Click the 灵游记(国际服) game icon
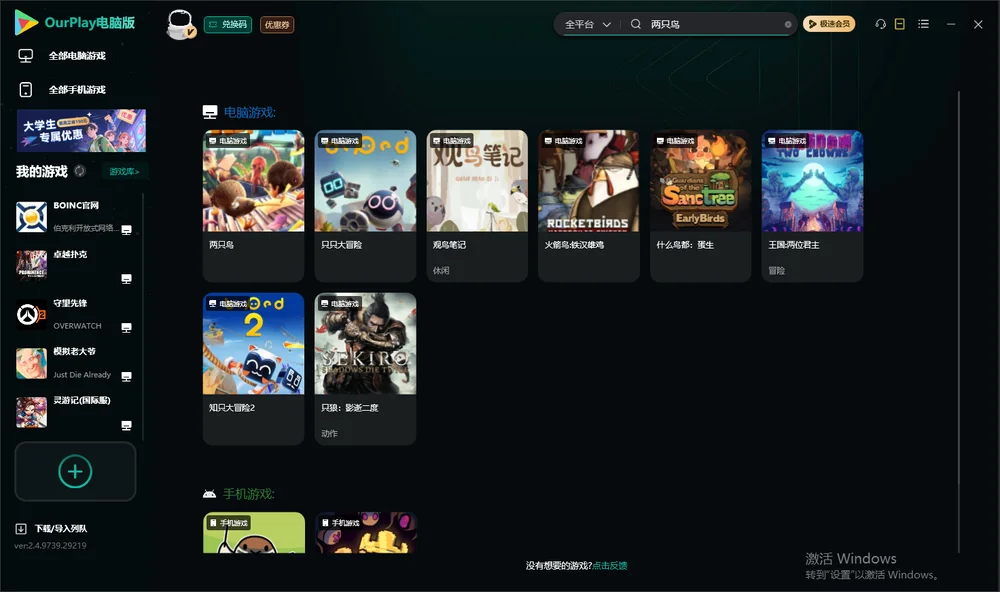 [x=31, y=412]
